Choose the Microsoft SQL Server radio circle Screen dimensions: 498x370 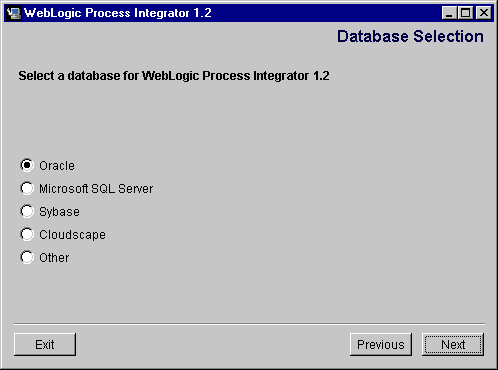coord(27,188)
